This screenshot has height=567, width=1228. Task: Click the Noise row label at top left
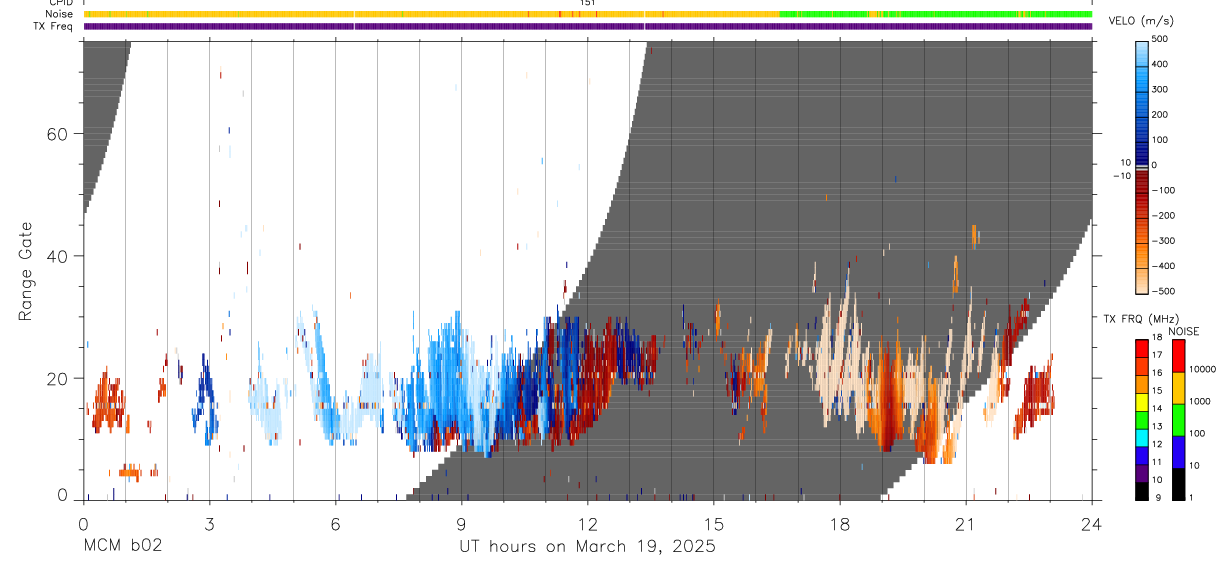[59, 14]
